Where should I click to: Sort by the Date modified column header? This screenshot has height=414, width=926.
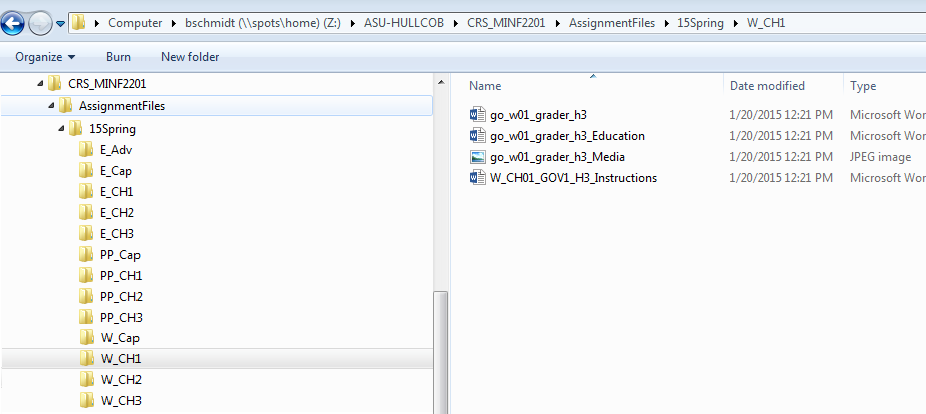[767, 86]
